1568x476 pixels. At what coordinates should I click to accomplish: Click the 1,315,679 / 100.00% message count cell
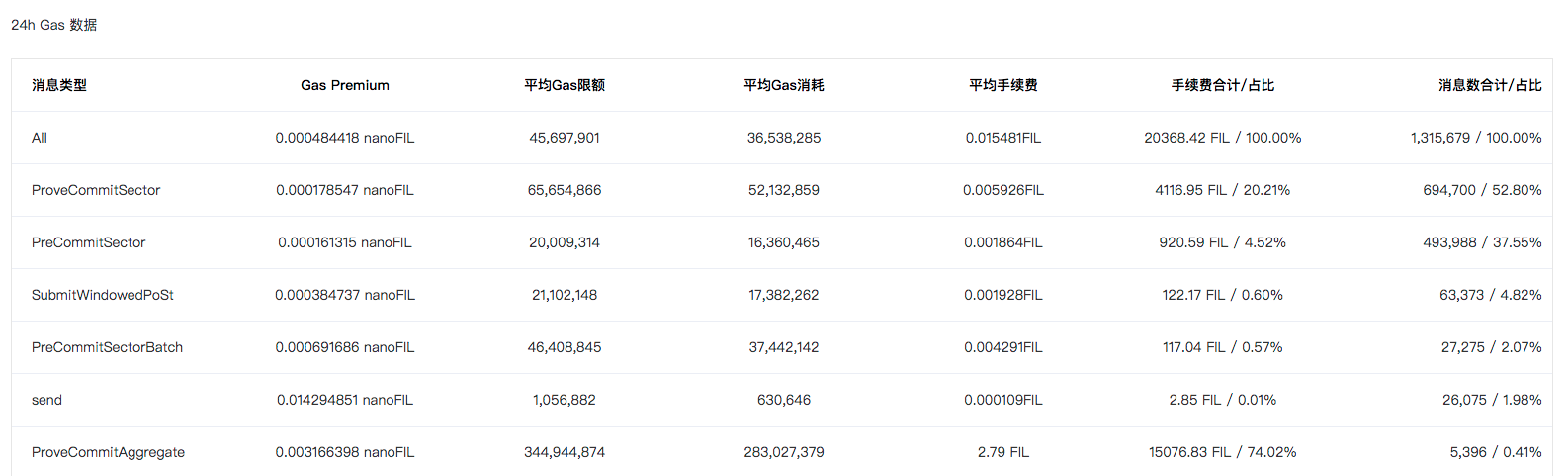point(1476,138)
